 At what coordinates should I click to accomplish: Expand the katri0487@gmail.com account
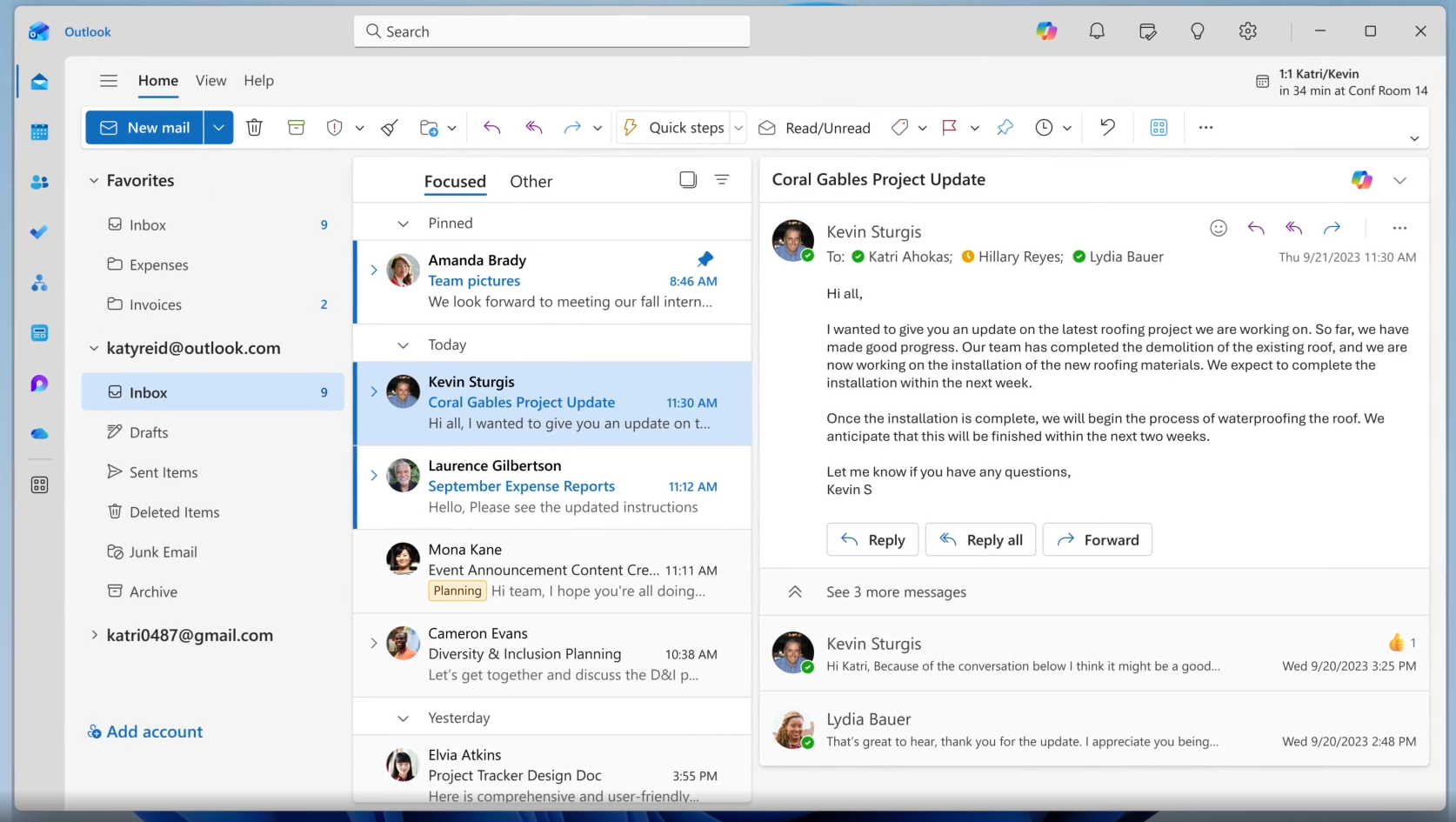pyautogui.click(x=94, y=635)
